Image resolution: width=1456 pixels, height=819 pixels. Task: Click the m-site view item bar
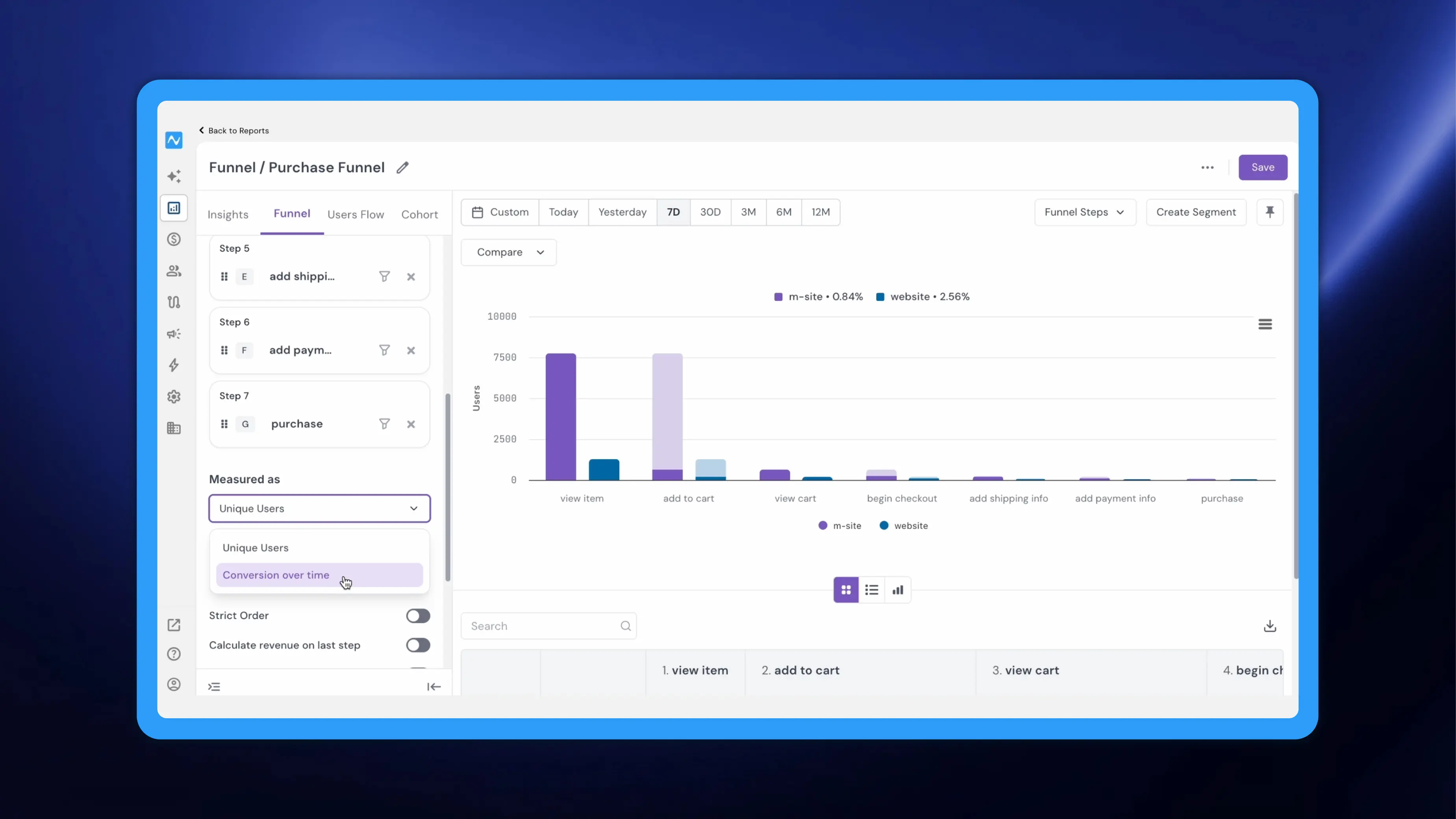(x=561, y=417)
